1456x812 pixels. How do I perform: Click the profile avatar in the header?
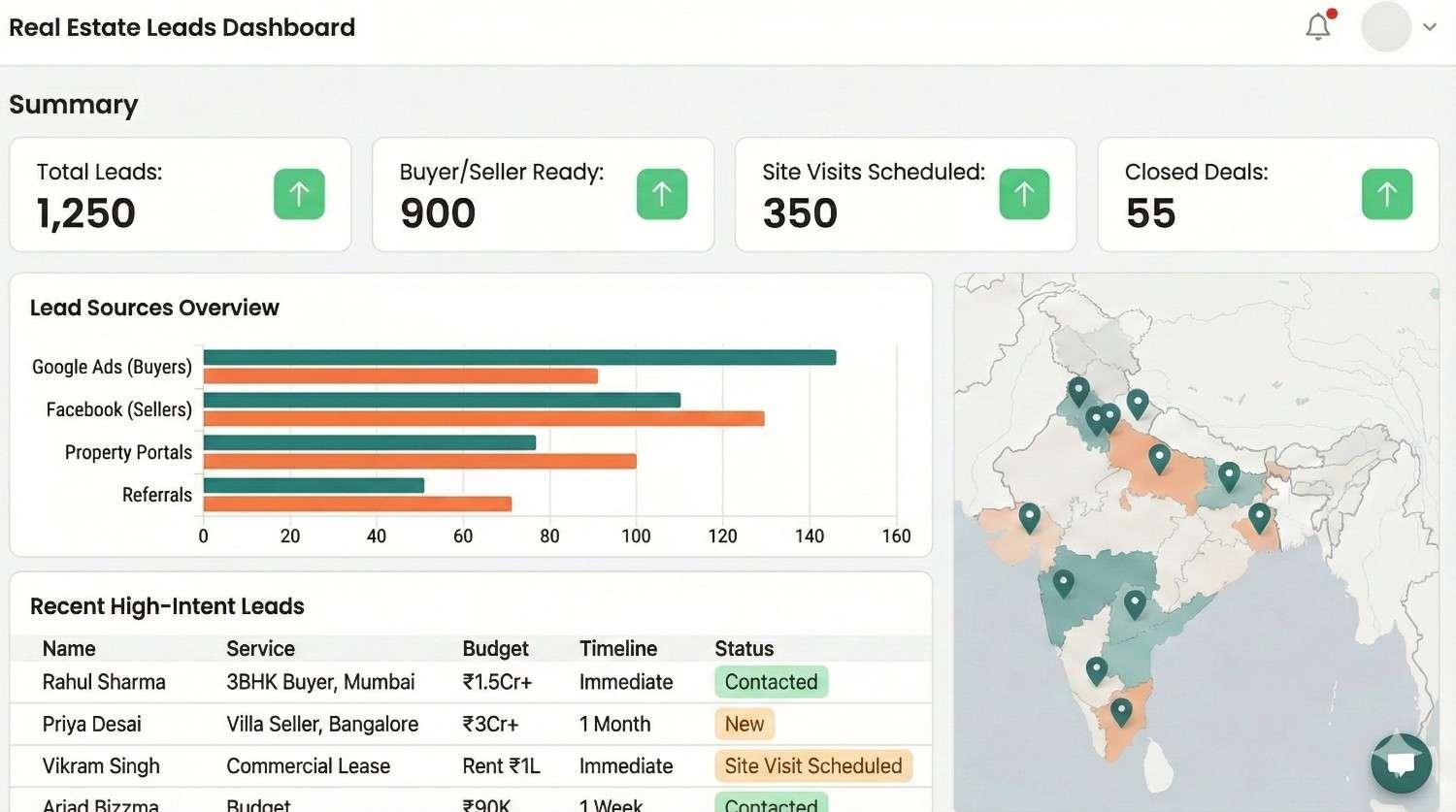click(x=1384, y=26)
